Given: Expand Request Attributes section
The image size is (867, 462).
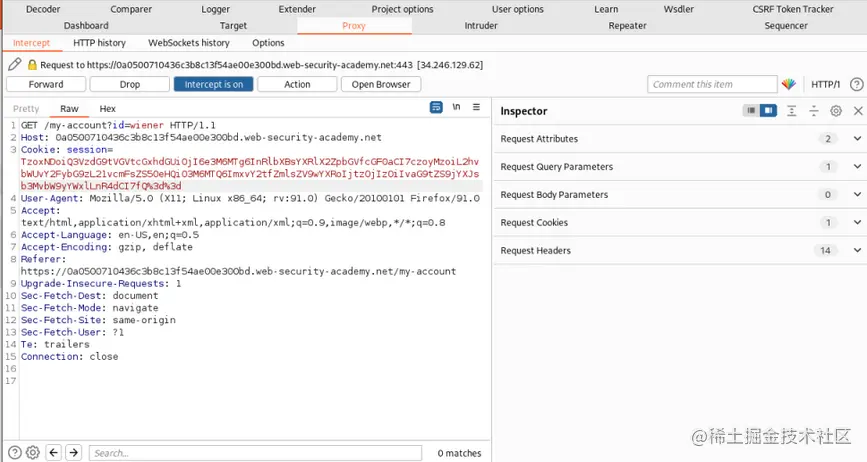Looking at the screenshot, I should [x=857, y=139].
